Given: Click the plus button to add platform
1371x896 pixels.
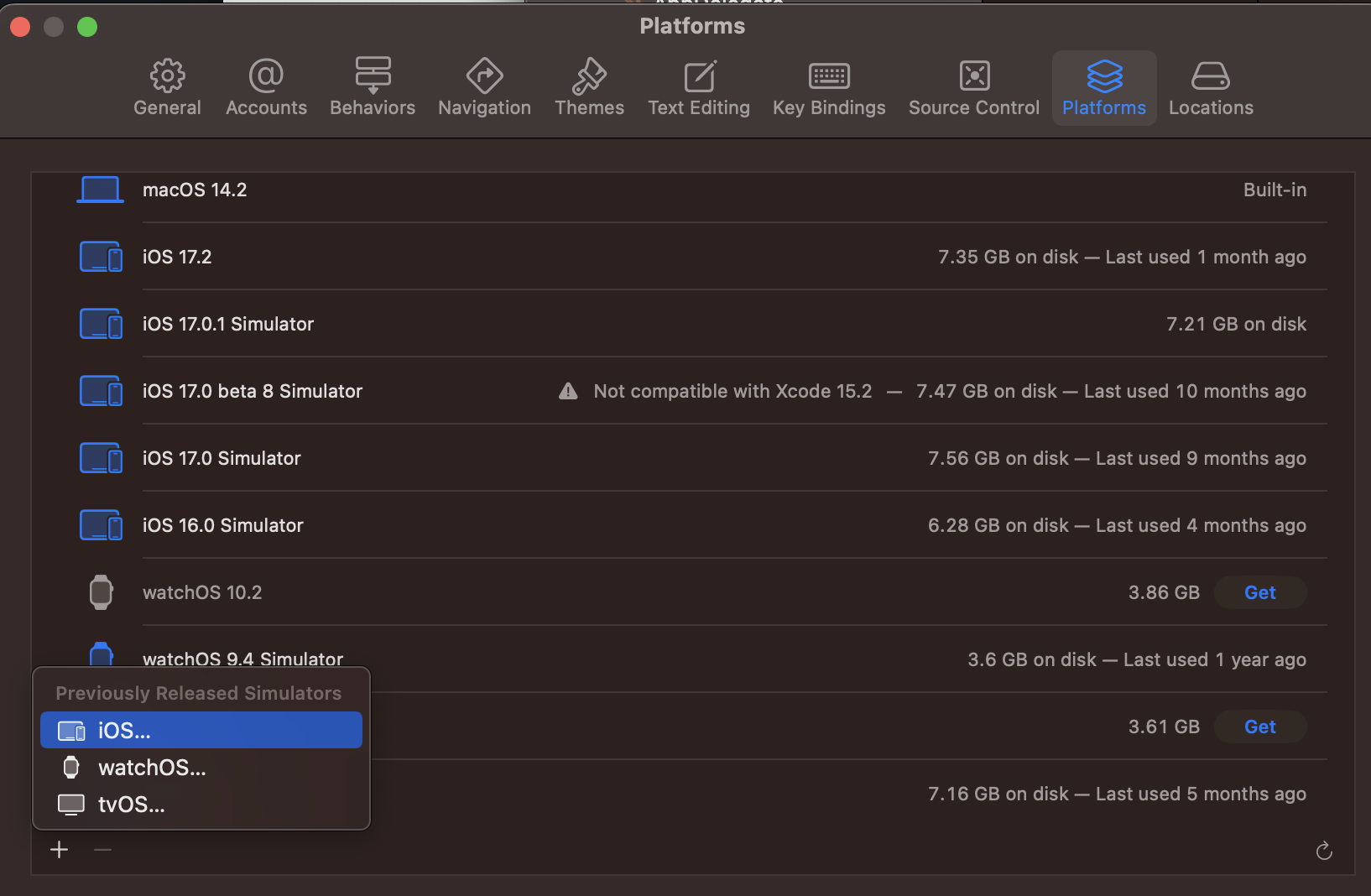Looking at the screenshot, I should [60, 850].
